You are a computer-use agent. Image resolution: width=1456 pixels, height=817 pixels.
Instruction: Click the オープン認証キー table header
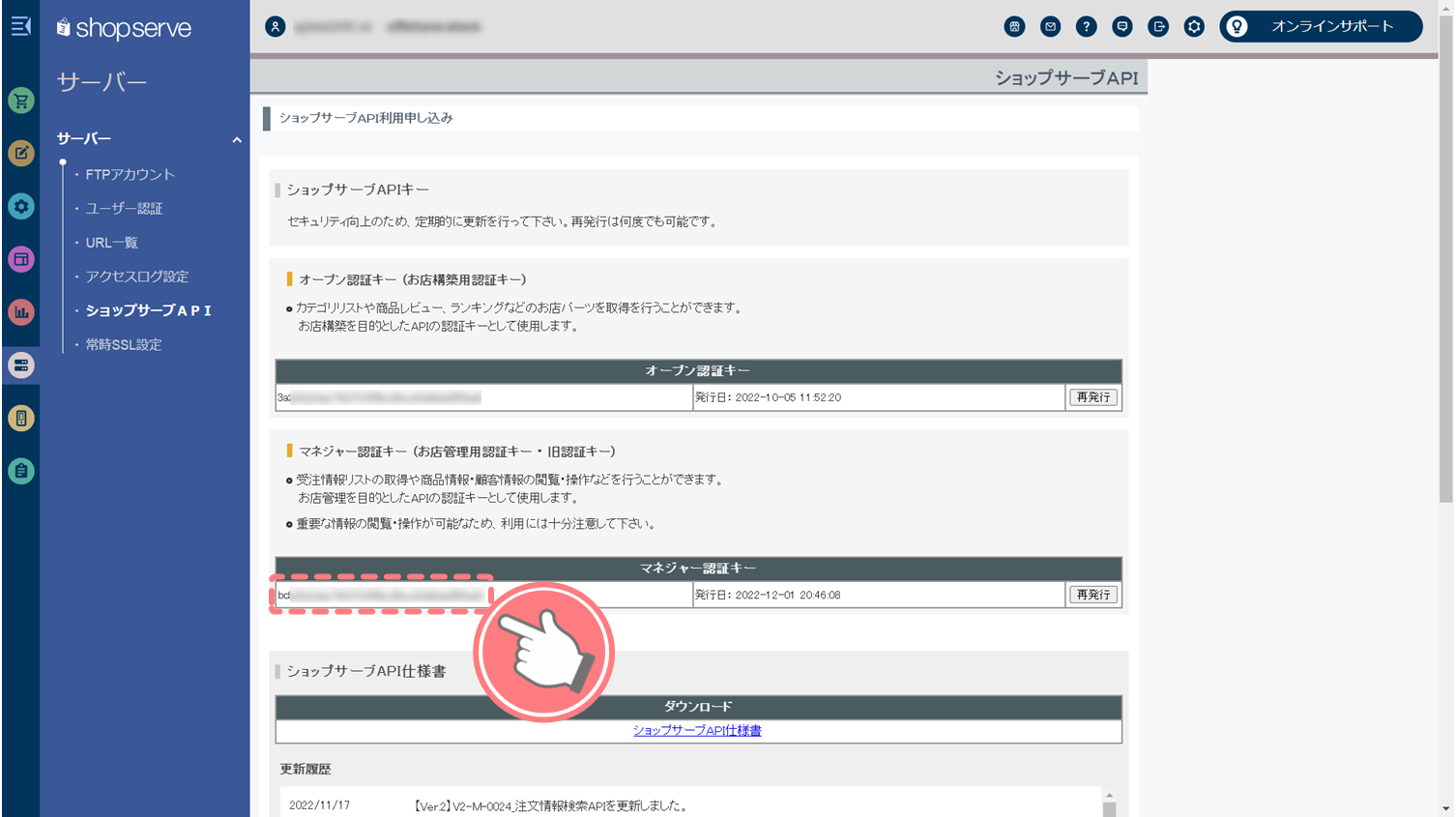698,371
